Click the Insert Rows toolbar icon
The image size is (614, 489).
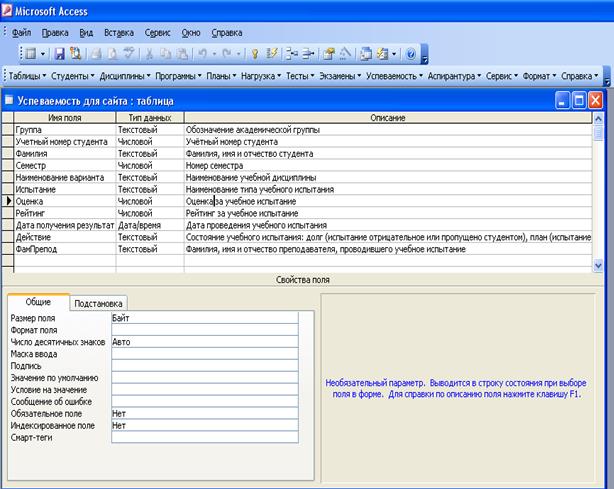click(292, 54)
